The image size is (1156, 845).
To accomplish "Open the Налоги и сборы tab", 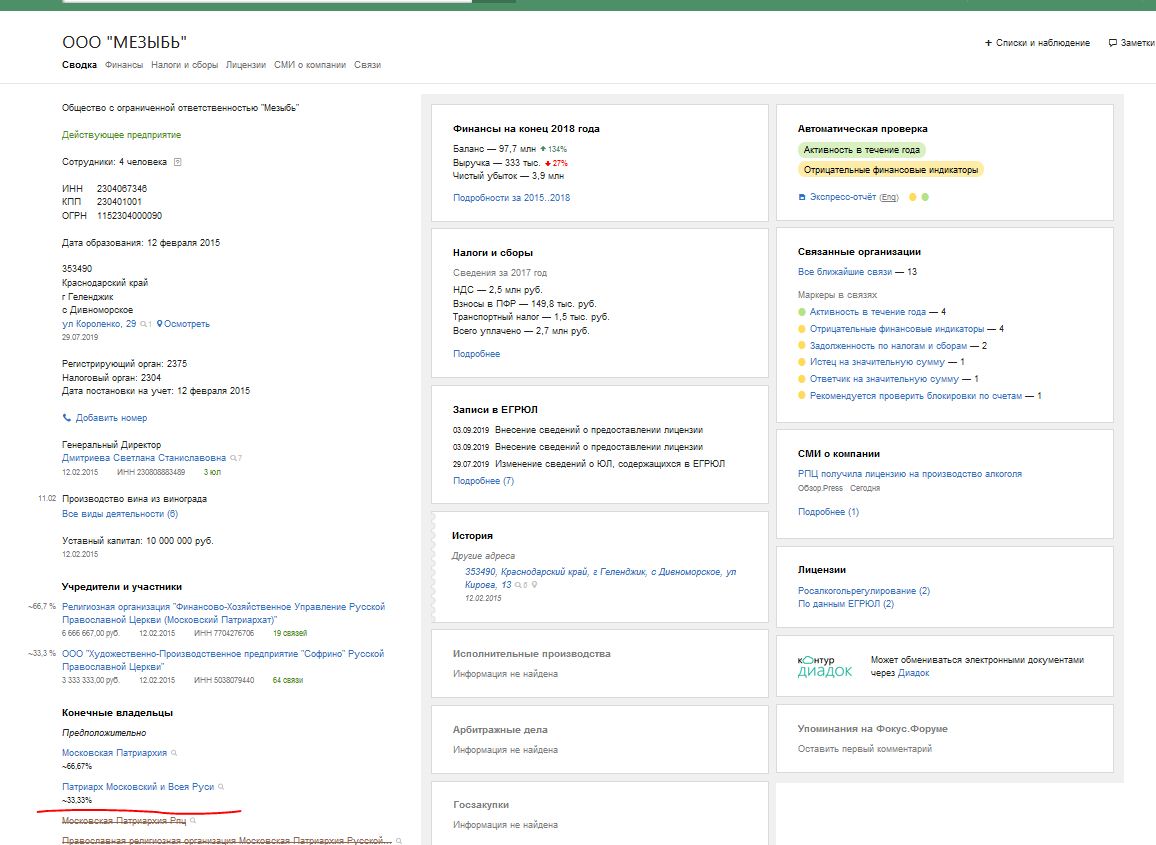I will point(184,65).
